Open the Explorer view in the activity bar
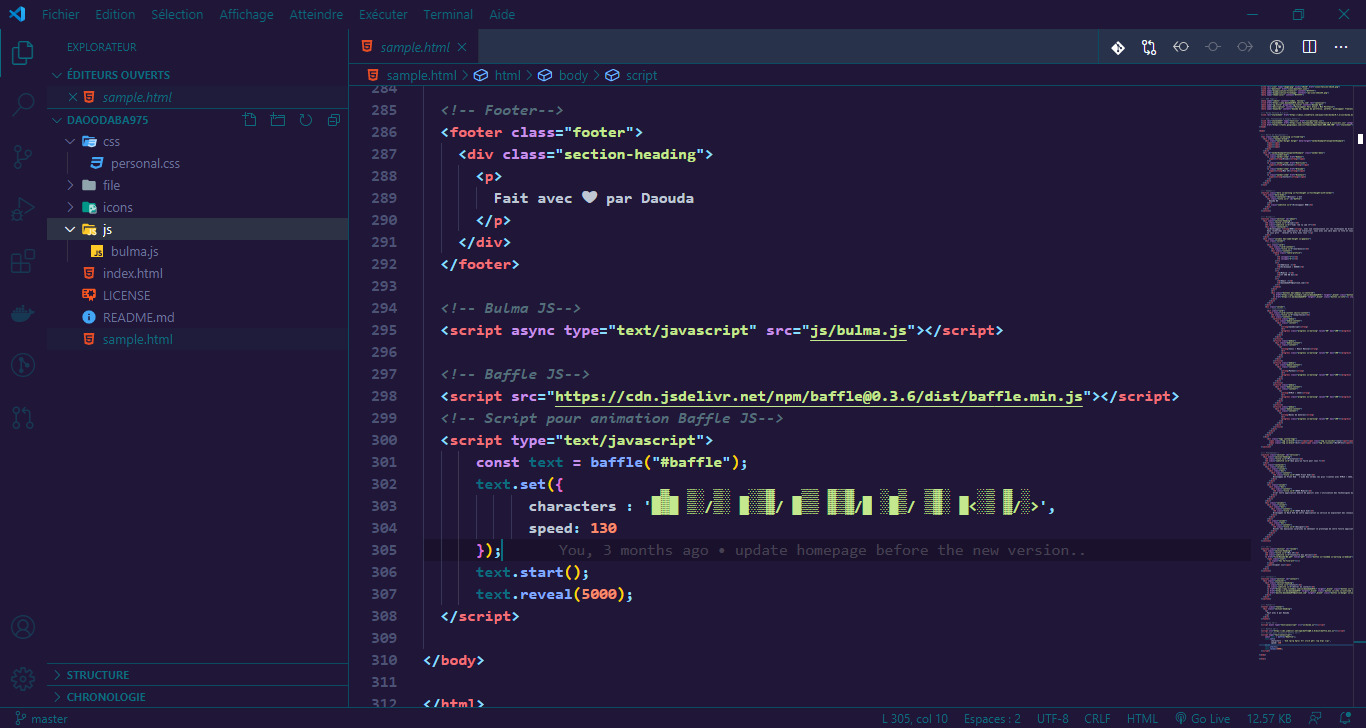The image size is (1366, 728). tap(22, 52)
